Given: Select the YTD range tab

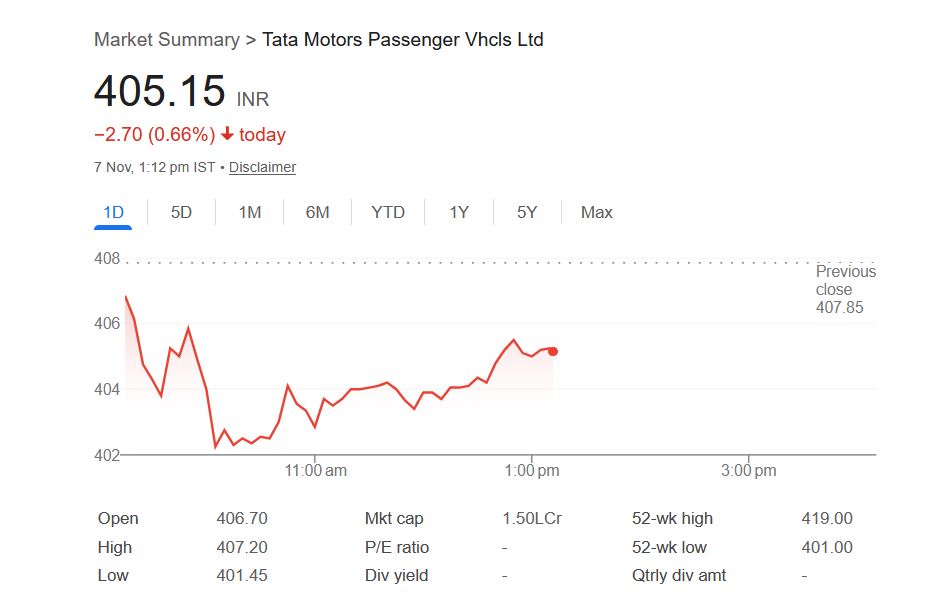Looking at the screenshot, I should click(x=388, y=212).
